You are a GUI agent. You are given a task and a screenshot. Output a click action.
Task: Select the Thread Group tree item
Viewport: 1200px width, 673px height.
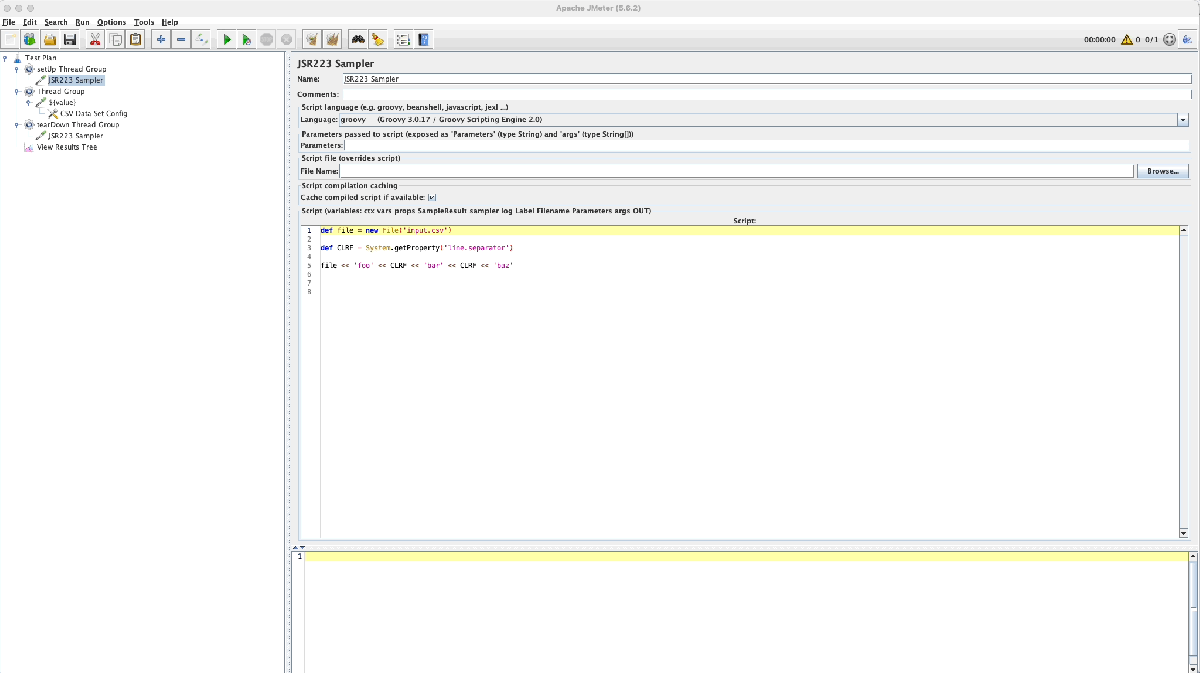pos(61,91)
